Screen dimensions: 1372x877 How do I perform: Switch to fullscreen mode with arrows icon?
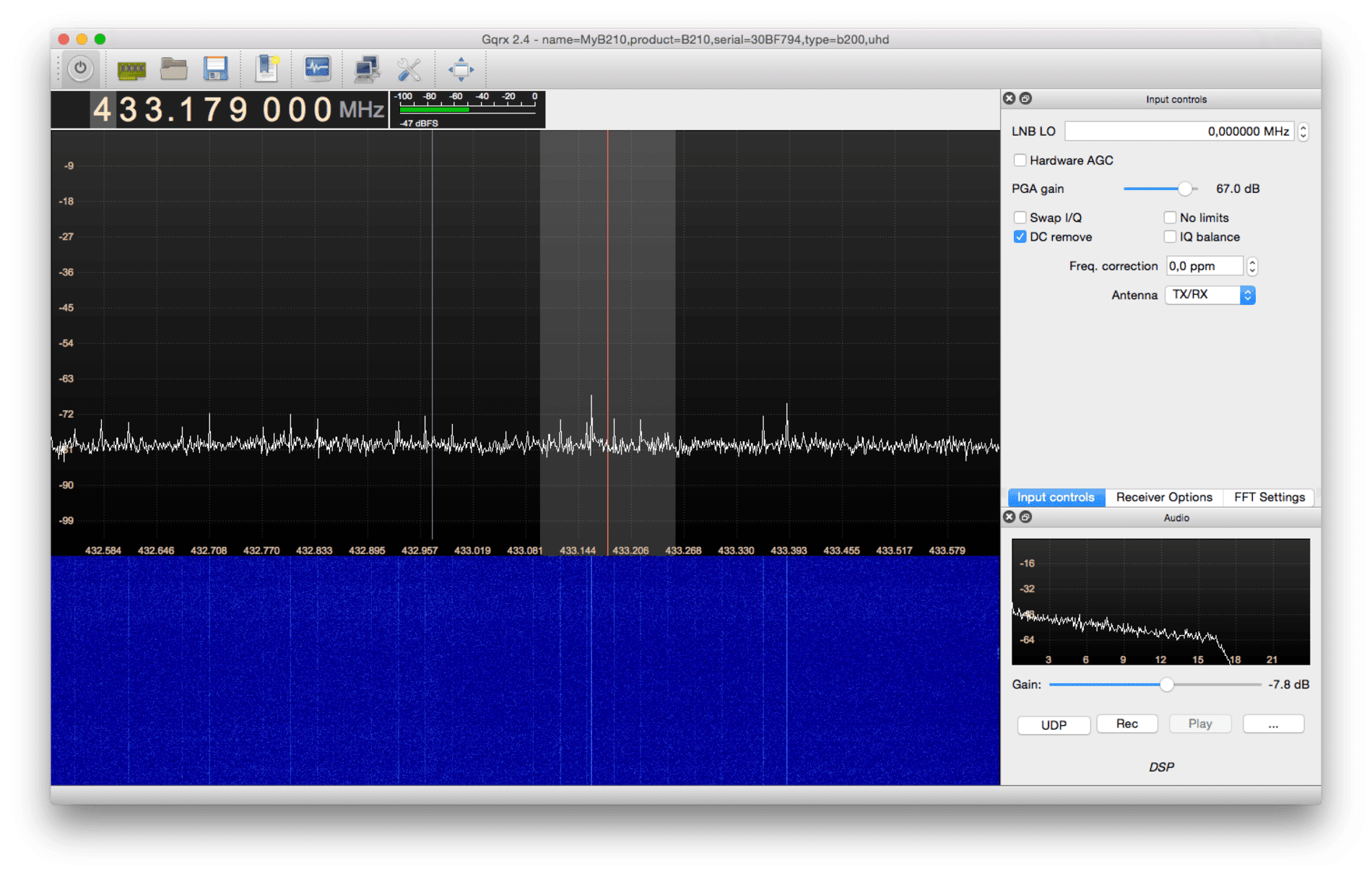click(x=460, y=69)
